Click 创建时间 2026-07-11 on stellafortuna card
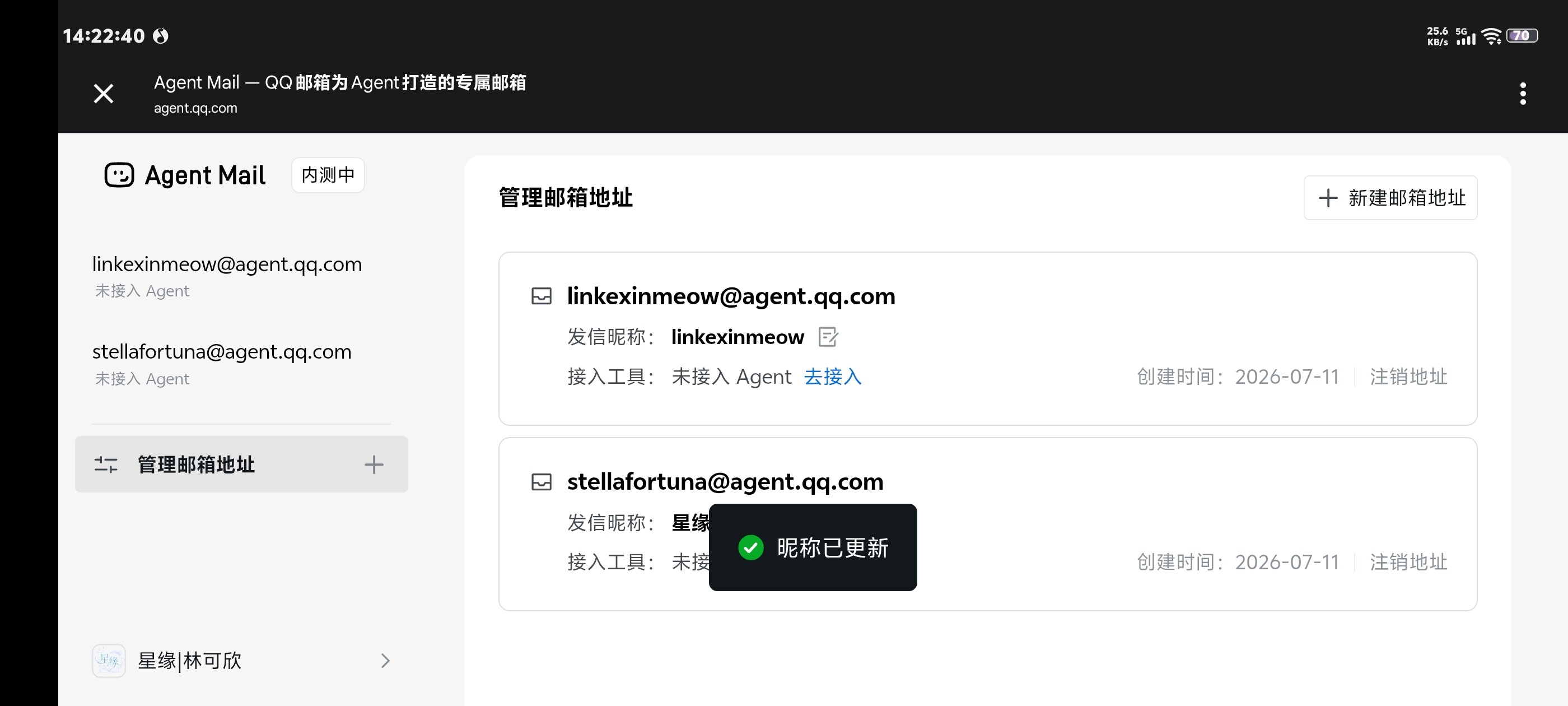1568x706 pixels. 1238,561
